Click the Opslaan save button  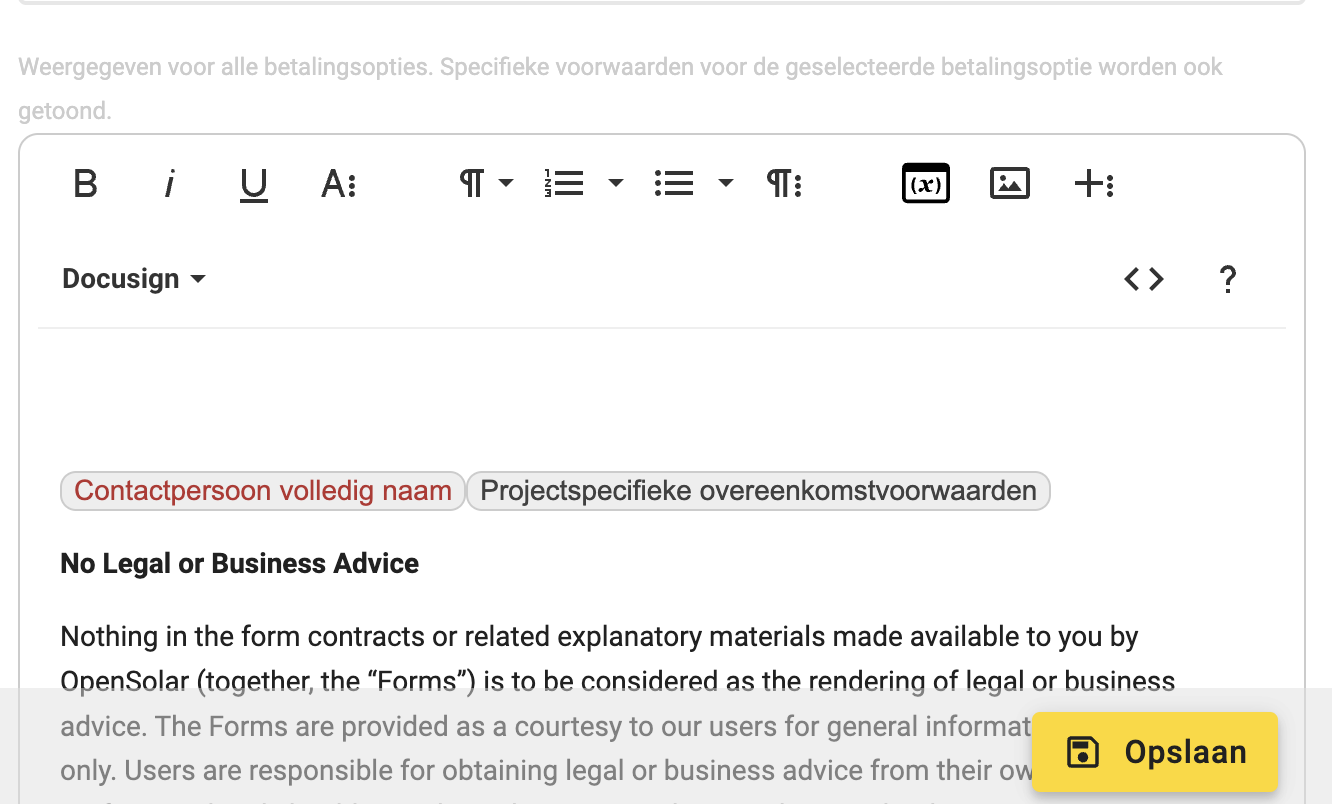[x=1155, y=752]
